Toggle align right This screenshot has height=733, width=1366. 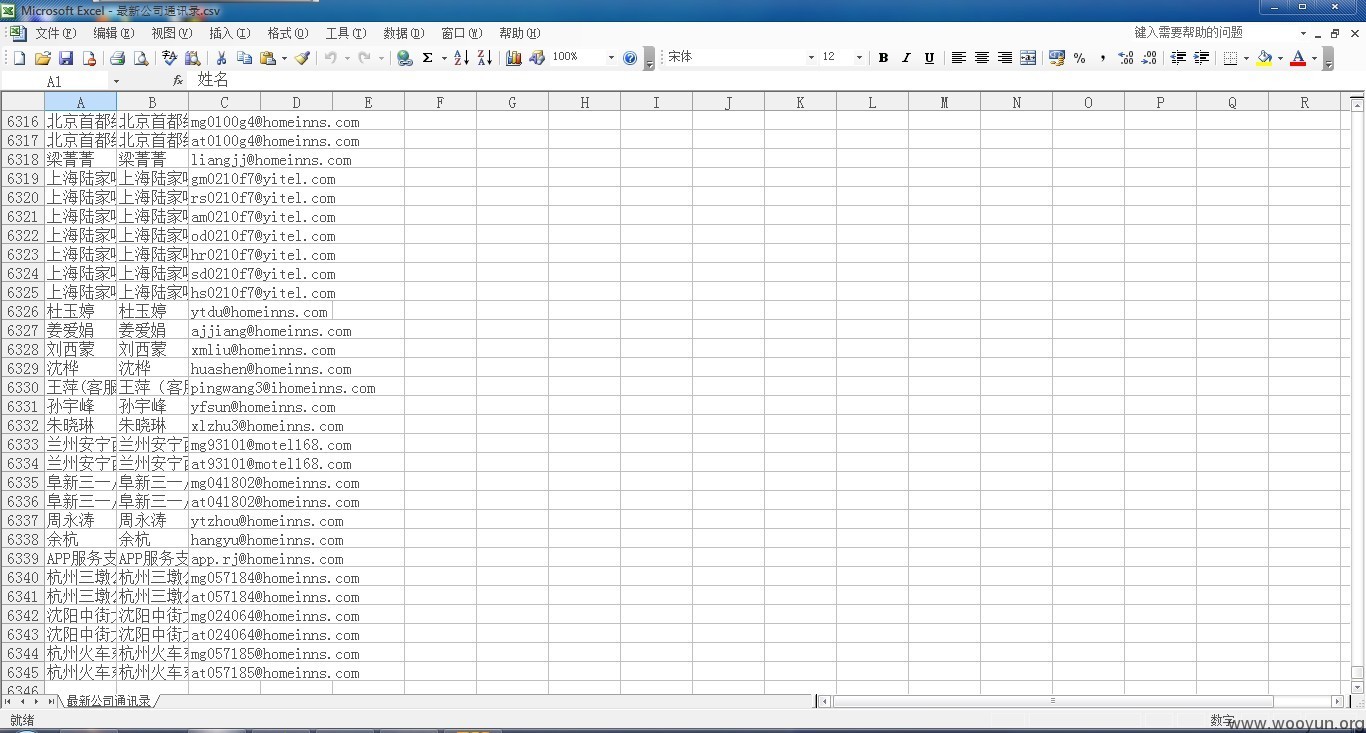click(1005, 58)
